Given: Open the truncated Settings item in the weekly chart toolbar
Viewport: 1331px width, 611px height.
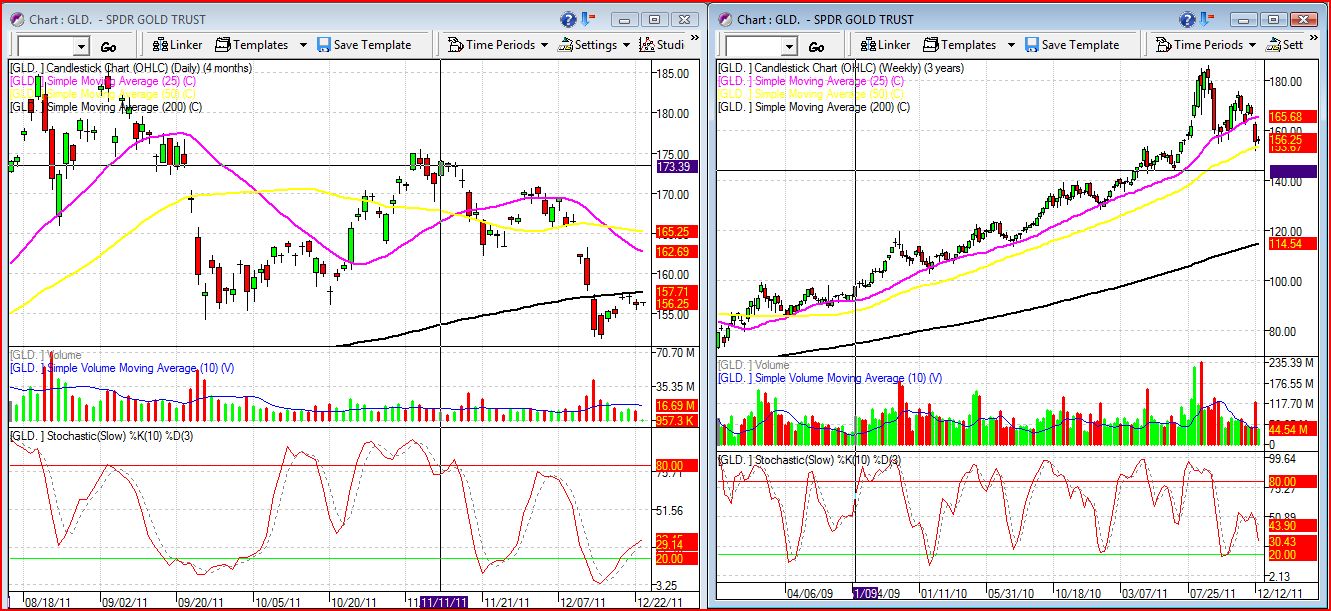Looking at the screenshot, I should pyautogui.click(x=1285, y=45).
